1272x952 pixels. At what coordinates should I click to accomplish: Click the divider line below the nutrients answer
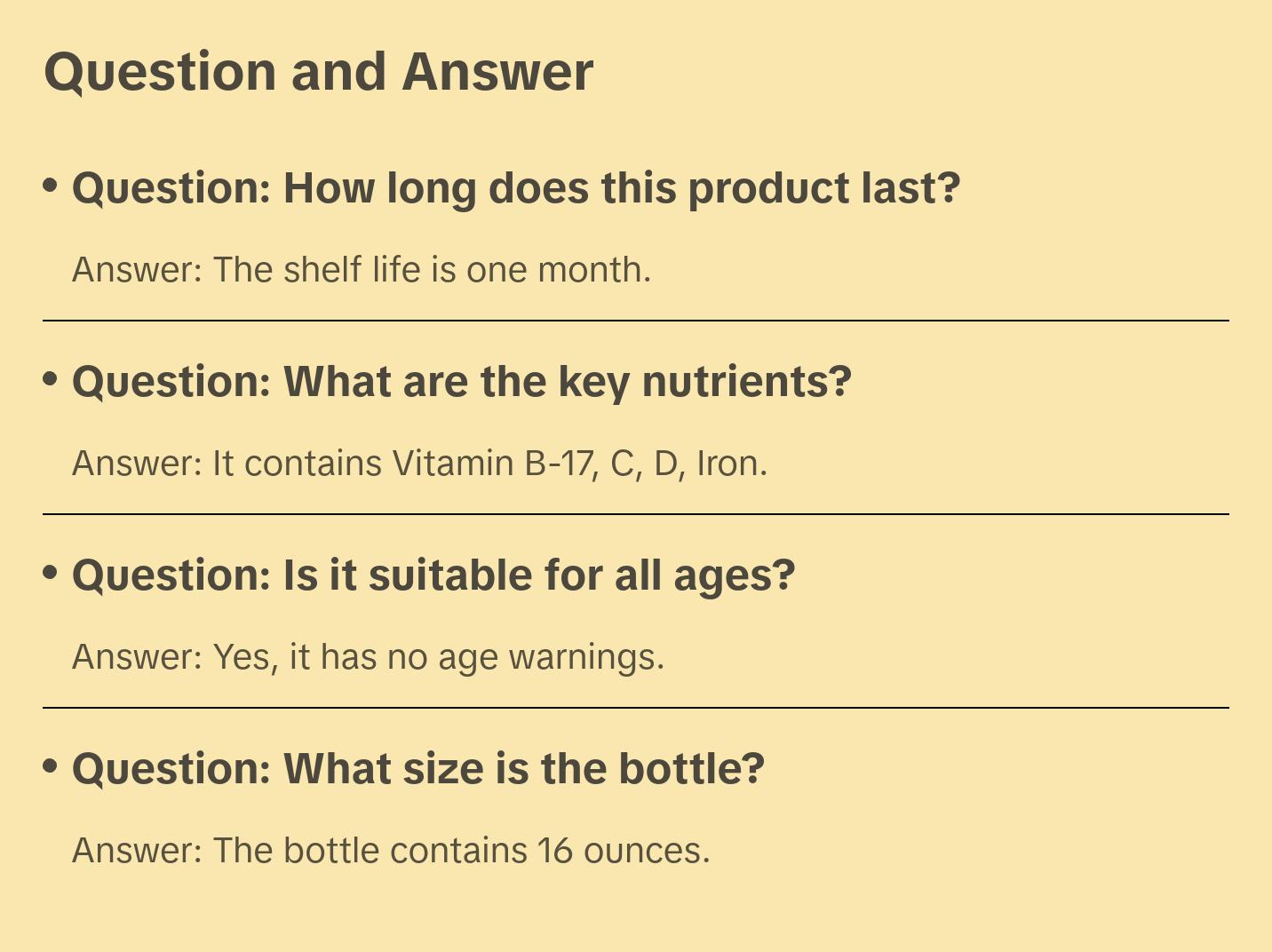click(x=636, y=514)
